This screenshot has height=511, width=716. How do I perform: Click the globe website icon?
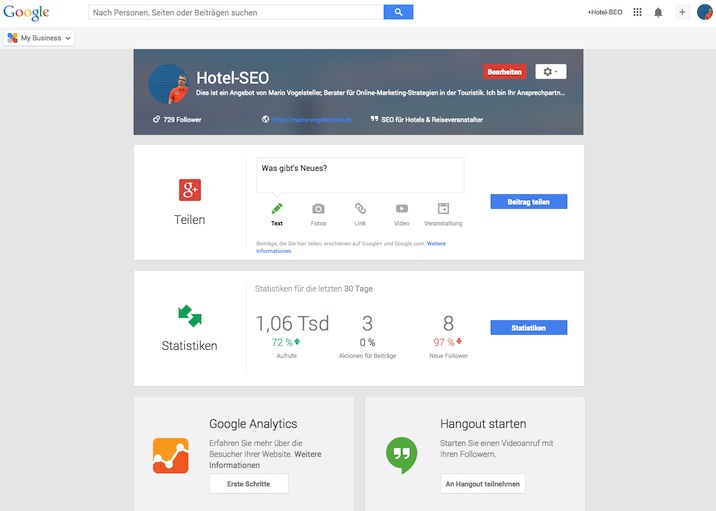coord(265,119)
